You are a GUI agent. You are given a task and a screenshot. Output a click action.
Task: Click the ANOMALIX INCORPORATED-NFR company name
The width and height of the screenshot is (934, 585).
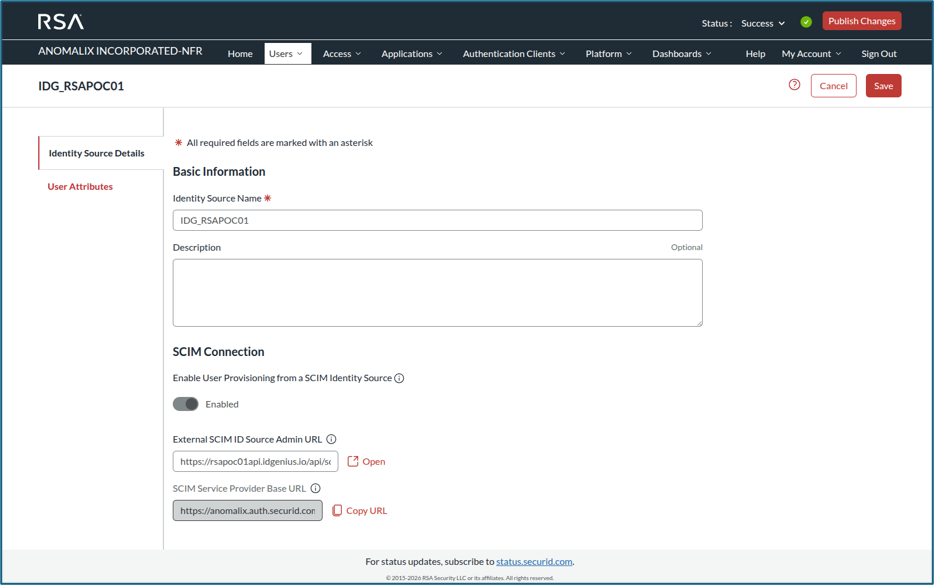tap(120, 51)
